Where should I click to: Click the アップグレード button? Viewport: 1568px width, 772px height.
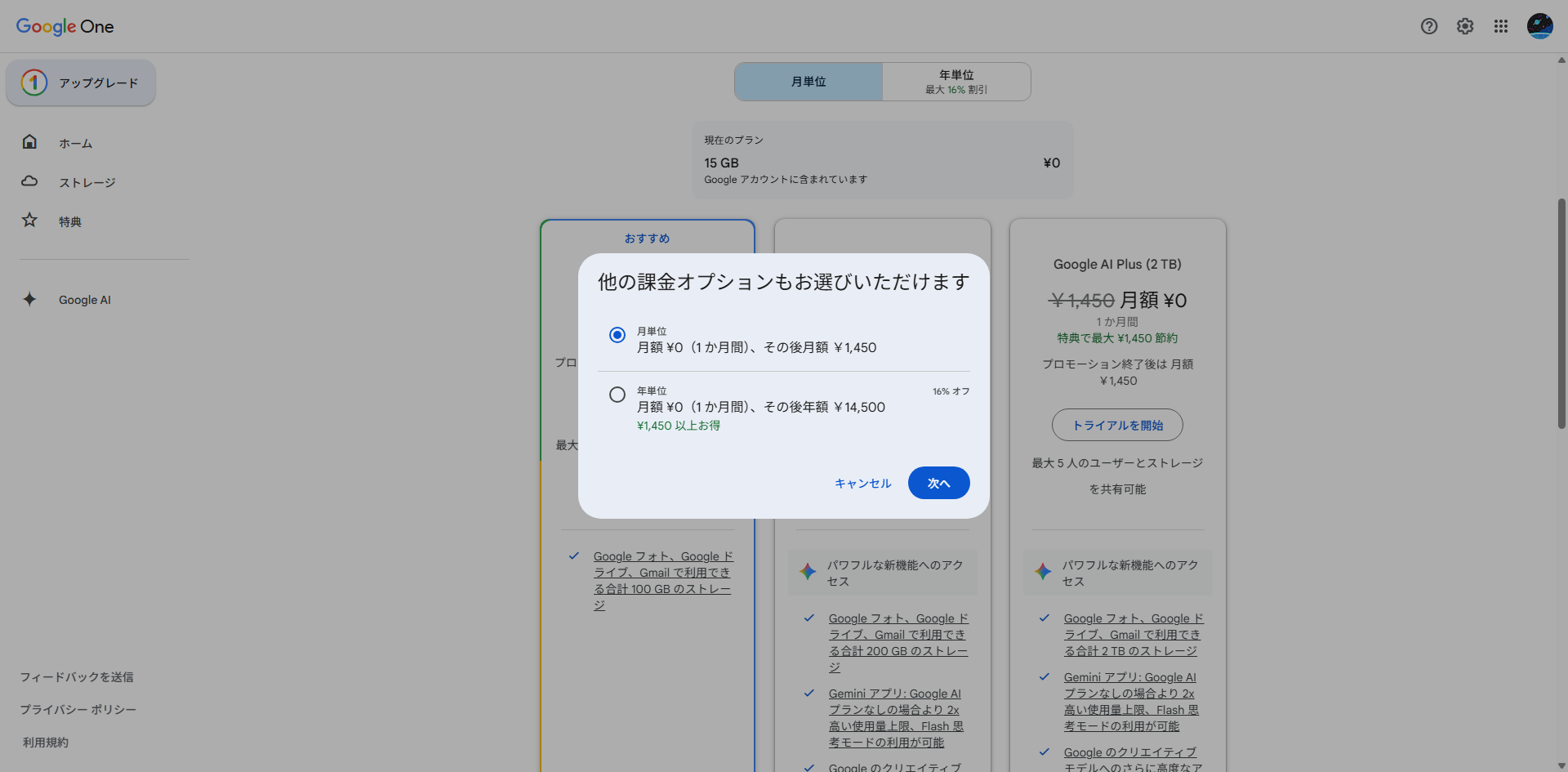pos(81,83)
